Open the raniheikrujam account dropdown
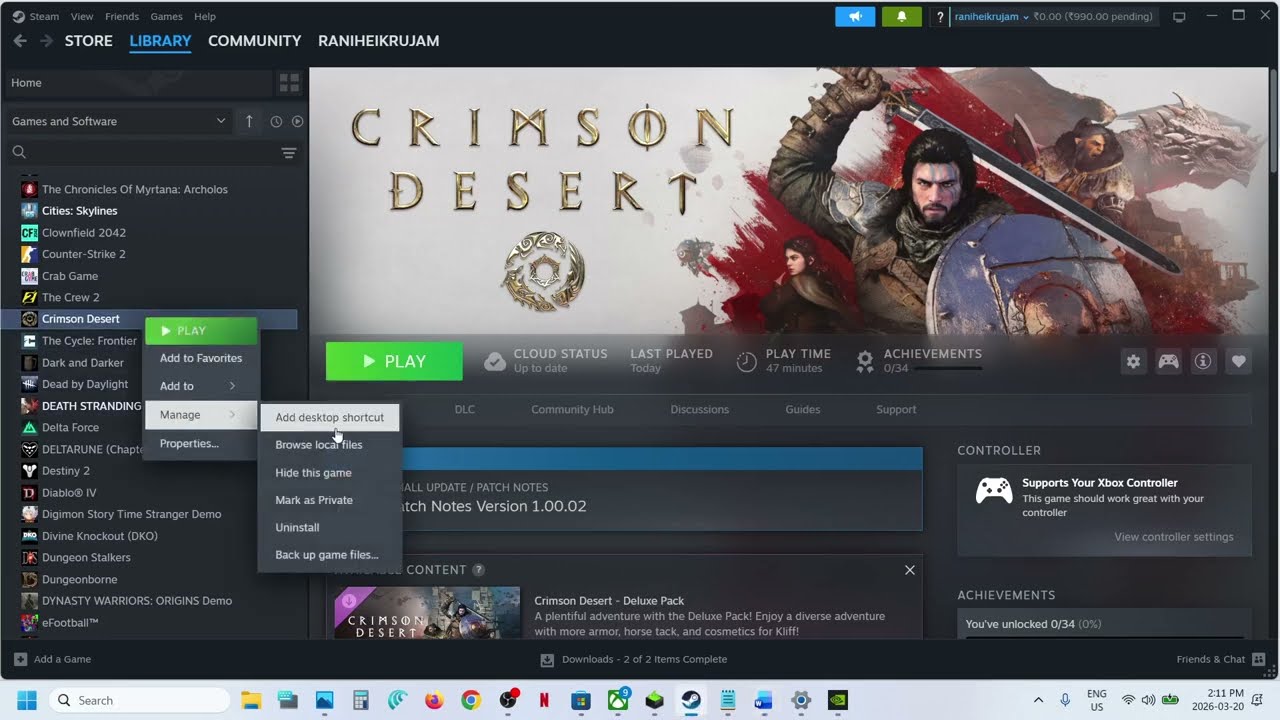1280x720 pixels. click(992, 17)
